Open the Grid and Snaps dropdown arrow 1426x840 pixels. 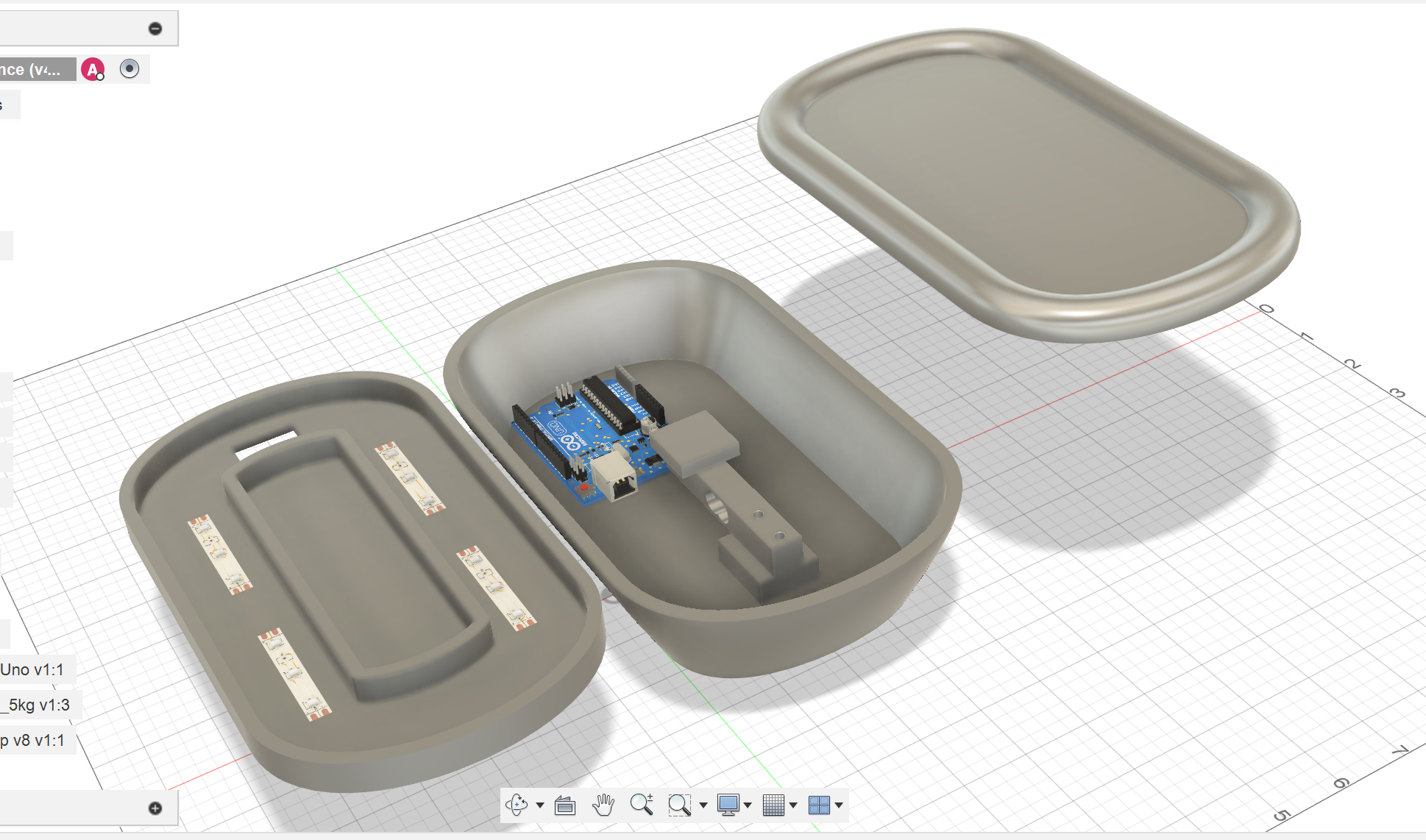[x=793, y=805]
